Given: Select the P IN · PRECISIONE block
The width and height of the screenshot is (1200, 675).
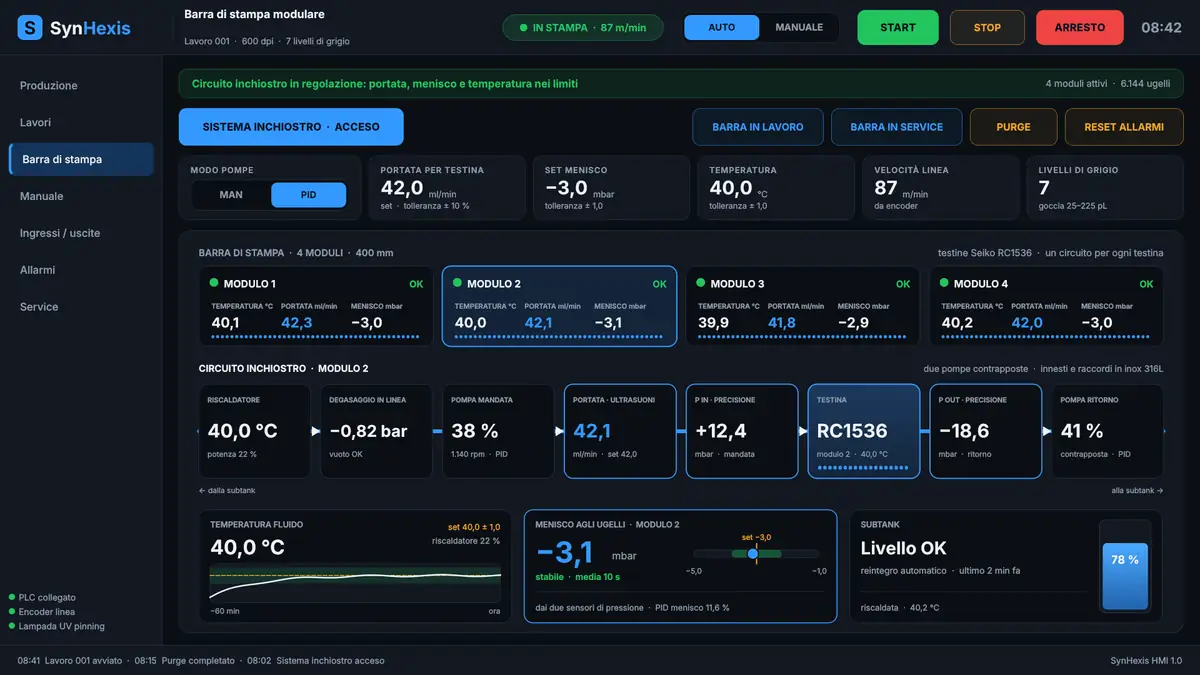Looking at the screenshot, I should (742, 431).
